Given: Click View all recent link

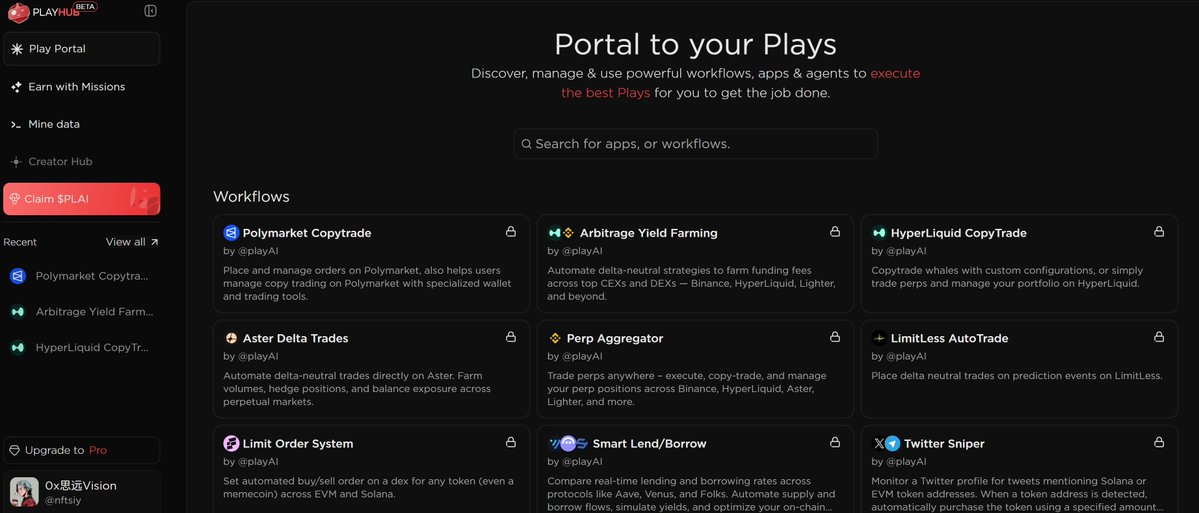Looking at the screenshot, I should [x=132, y=242].
